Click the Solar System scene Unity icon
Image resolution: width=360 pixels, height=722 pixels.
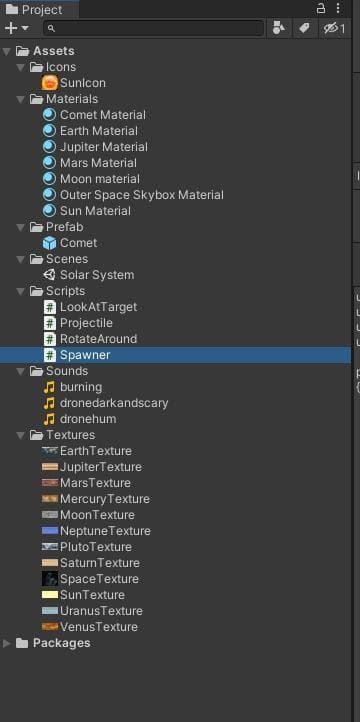click(x=49, y=275)
